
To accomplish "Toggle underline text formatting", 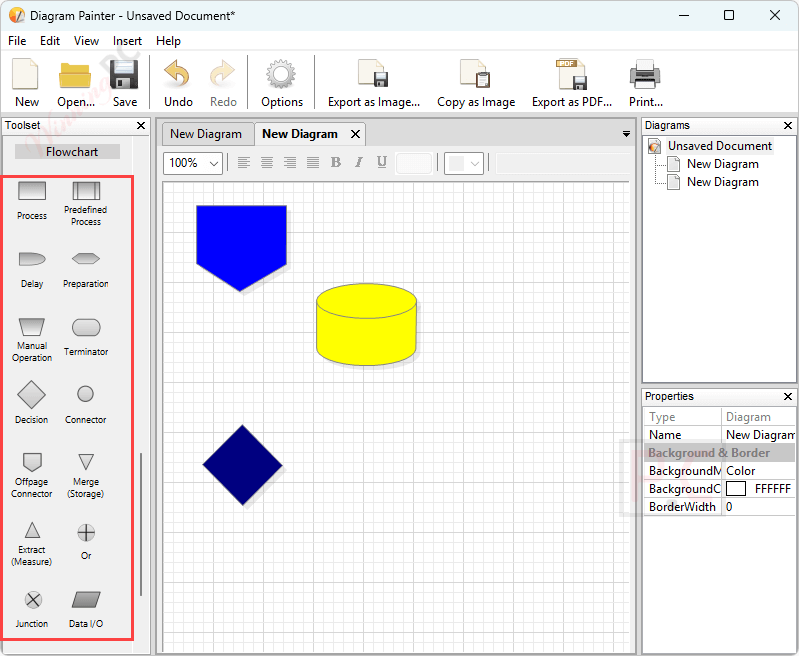I will (382, 163).
